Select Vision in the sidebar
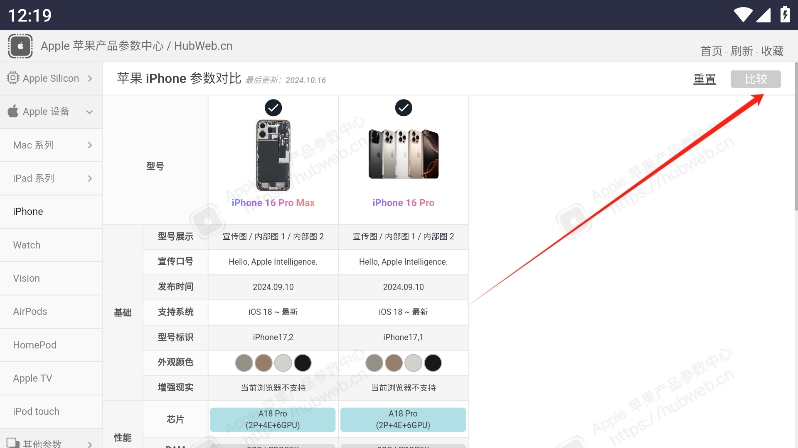798x448 pixels. tap(51, 278)
